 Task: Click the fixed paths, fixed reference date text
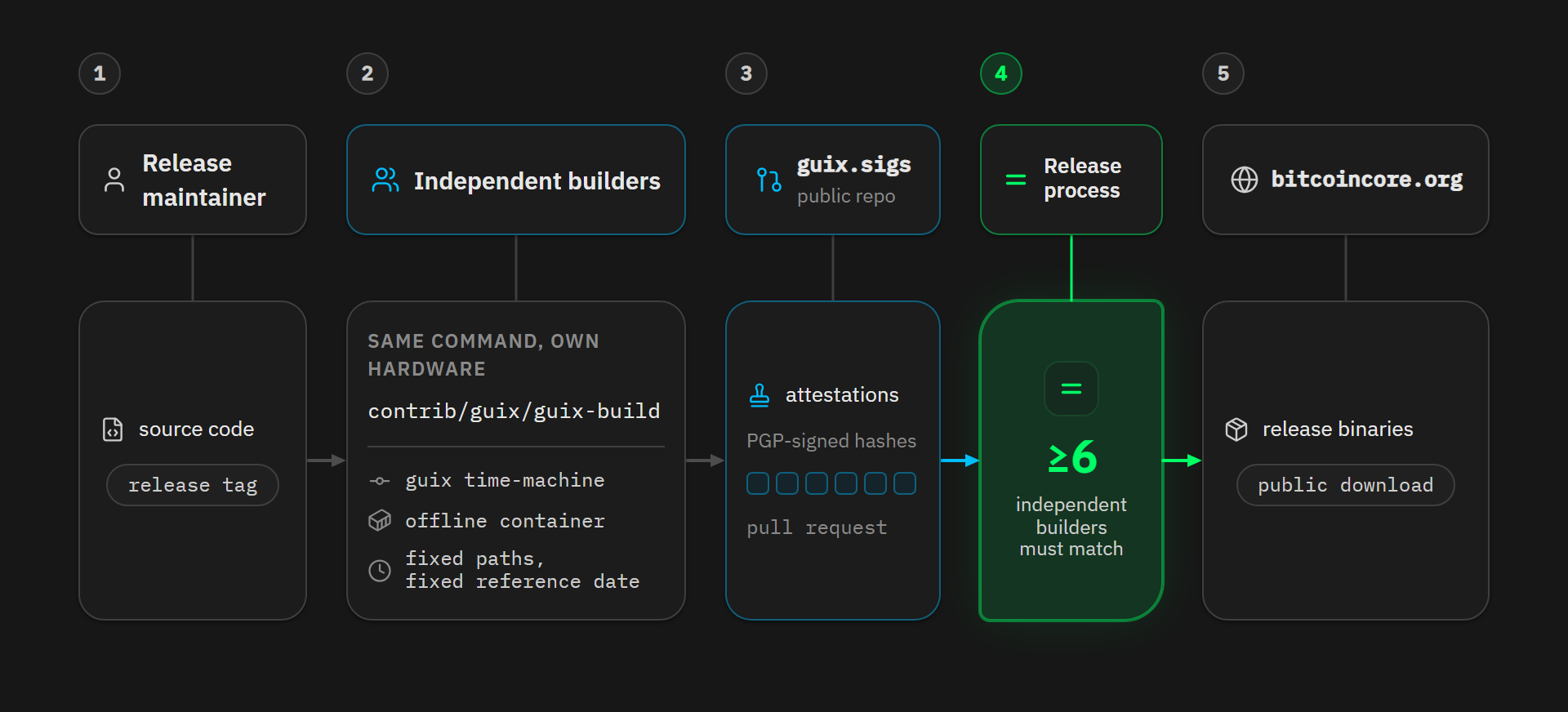(522, 570)
